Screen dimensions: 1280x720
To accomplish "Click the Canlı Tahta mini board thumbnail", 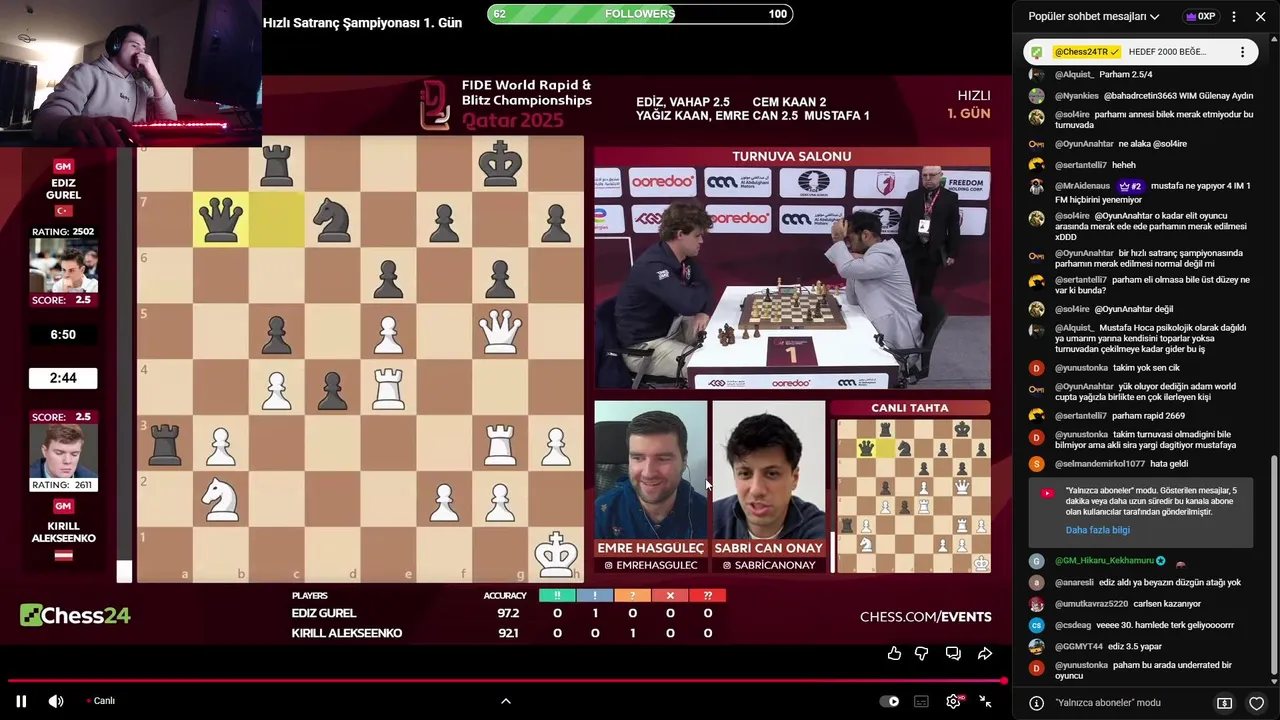I will (913, 496).
